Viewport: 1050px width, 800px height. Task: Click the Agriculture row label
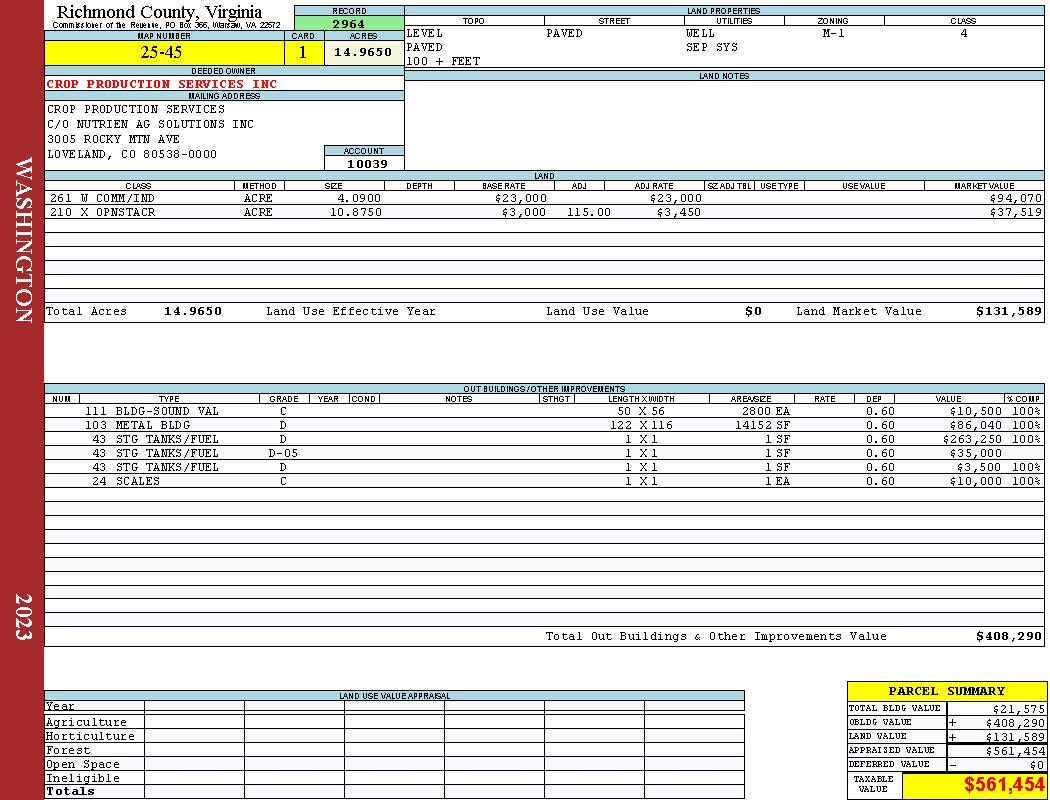86,722
